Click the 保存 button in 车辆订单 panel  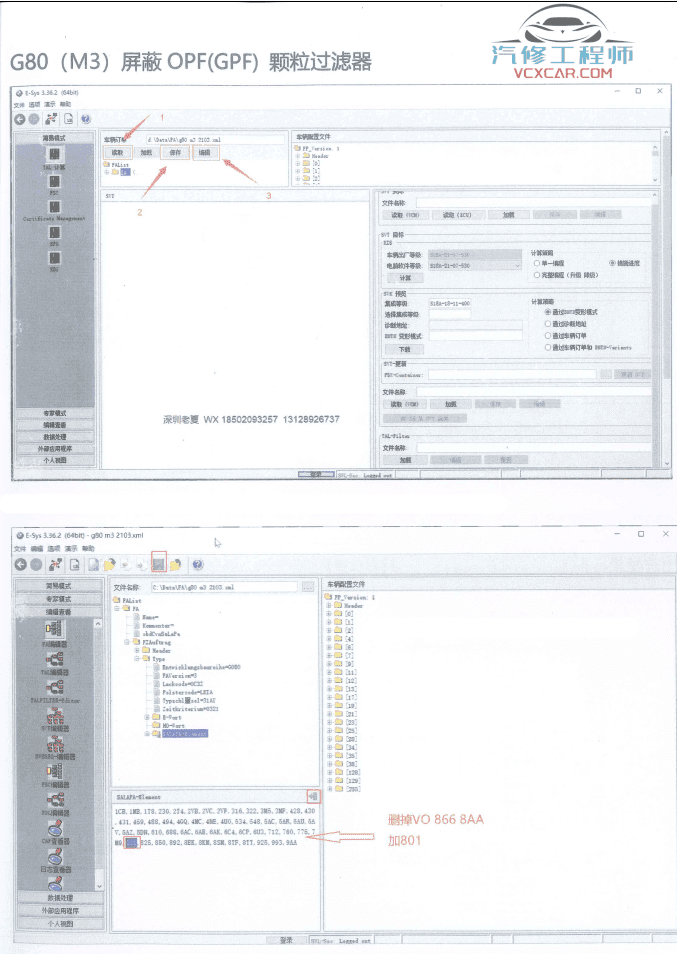click(175, 153)
